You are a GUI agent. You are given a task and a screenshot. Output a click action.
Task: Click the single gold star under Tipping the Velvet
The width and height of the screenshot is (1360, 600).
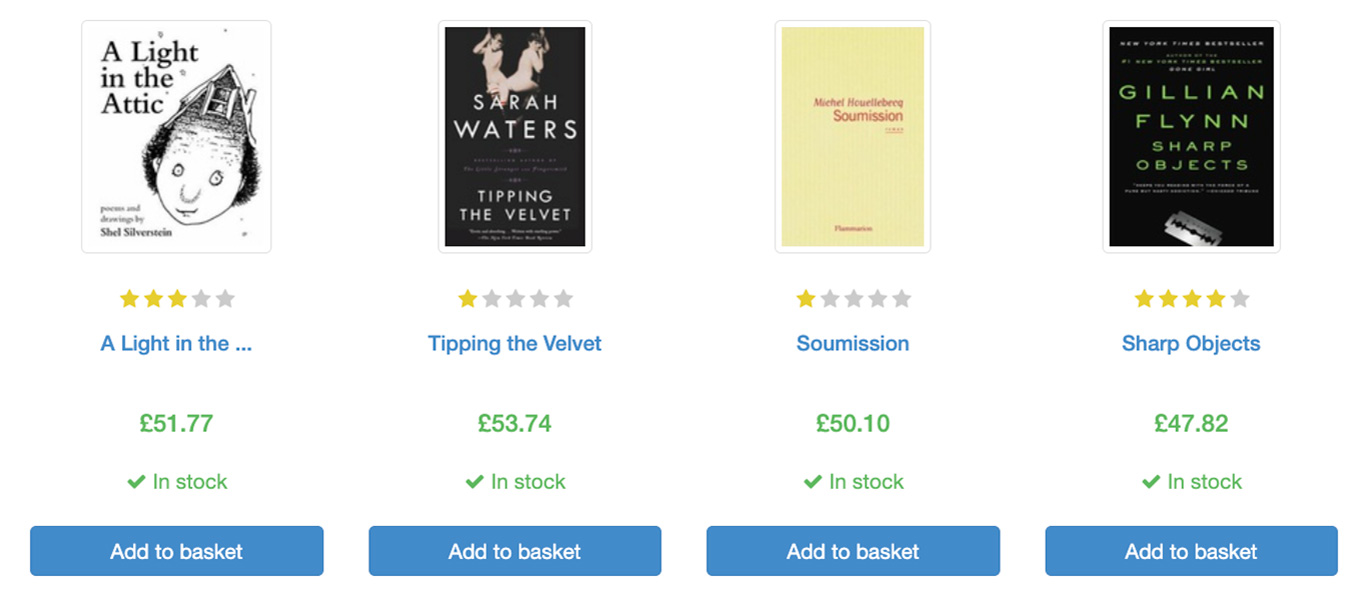(467, 298)
